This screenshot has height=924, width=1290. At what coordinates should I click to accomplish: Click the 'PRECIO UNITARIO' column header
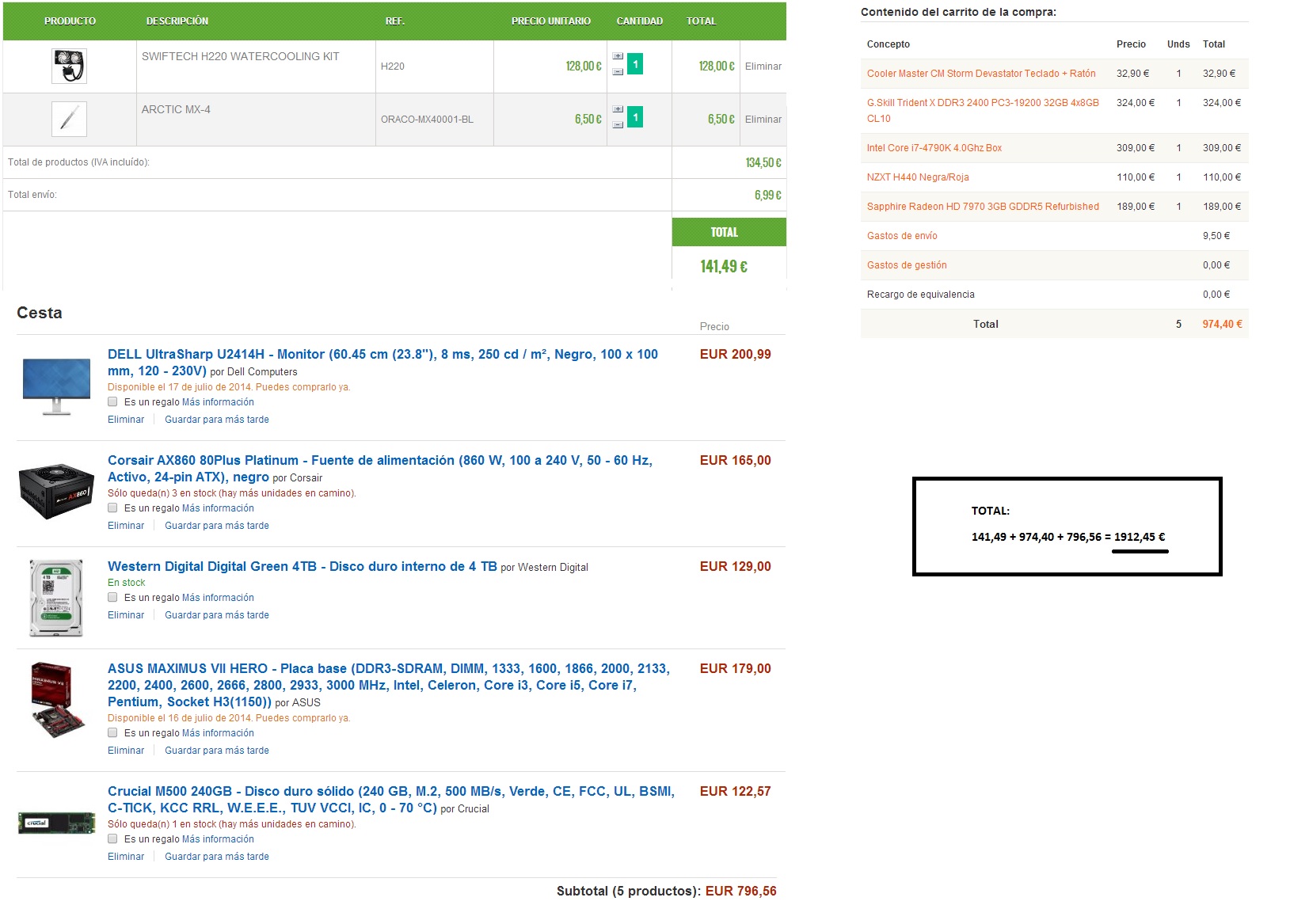tap(551, 21)
